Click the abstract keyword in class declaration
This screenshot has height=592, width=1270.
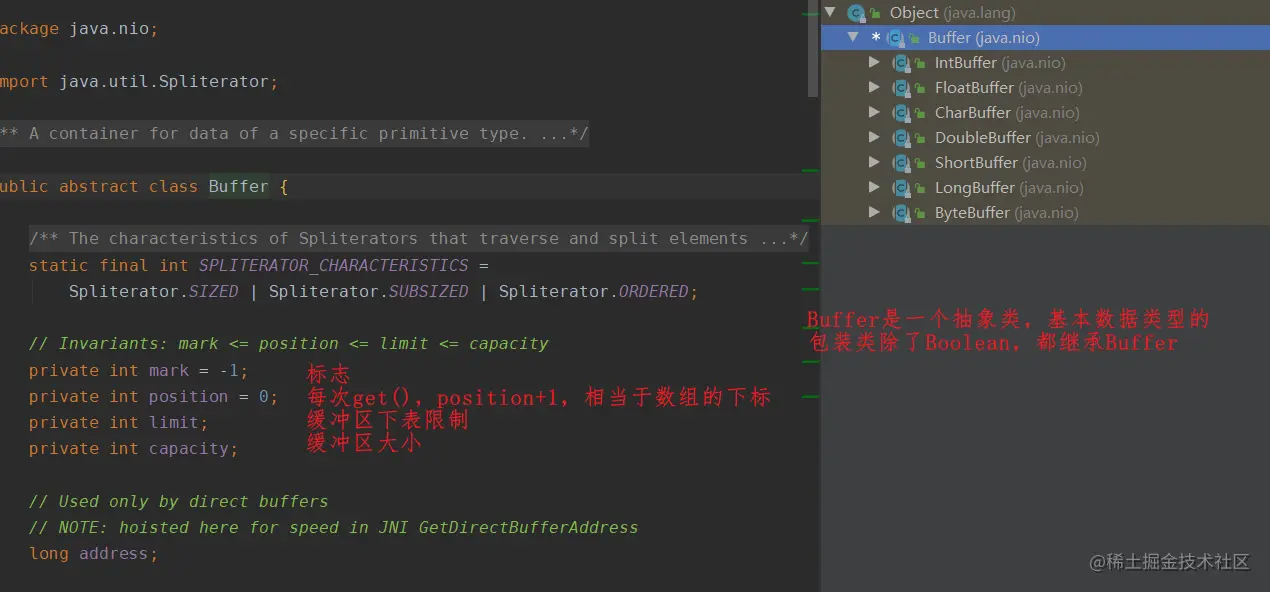click(98, 187)
